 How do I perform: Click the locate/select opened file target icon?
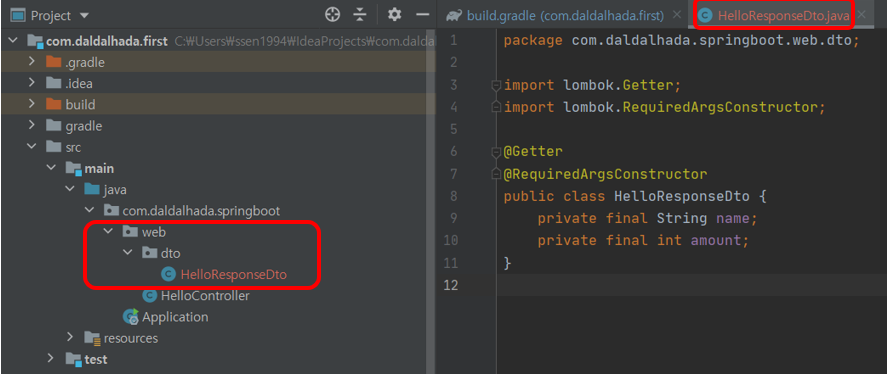(333, 15)
